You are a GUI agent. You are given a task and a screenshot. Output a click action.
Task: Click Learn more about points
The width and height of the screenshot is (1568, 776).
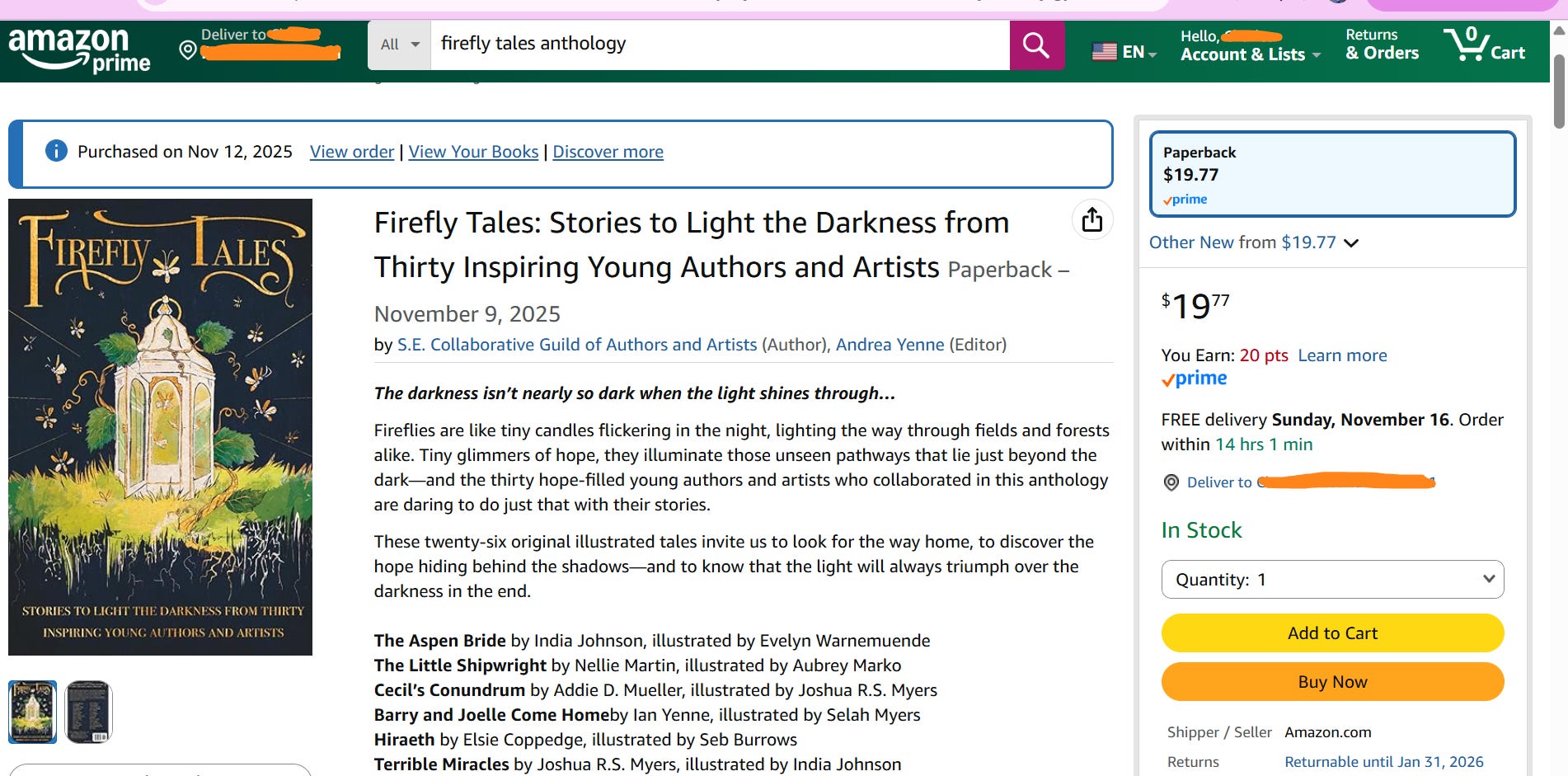coord(1342,355)
